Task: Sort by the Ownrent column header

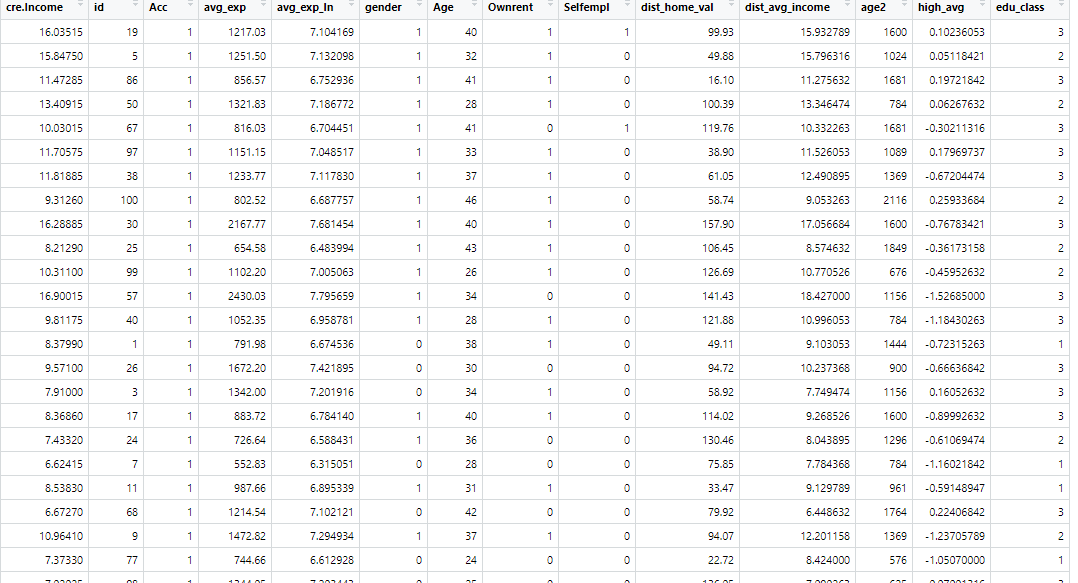Action: tap(520, 8)
